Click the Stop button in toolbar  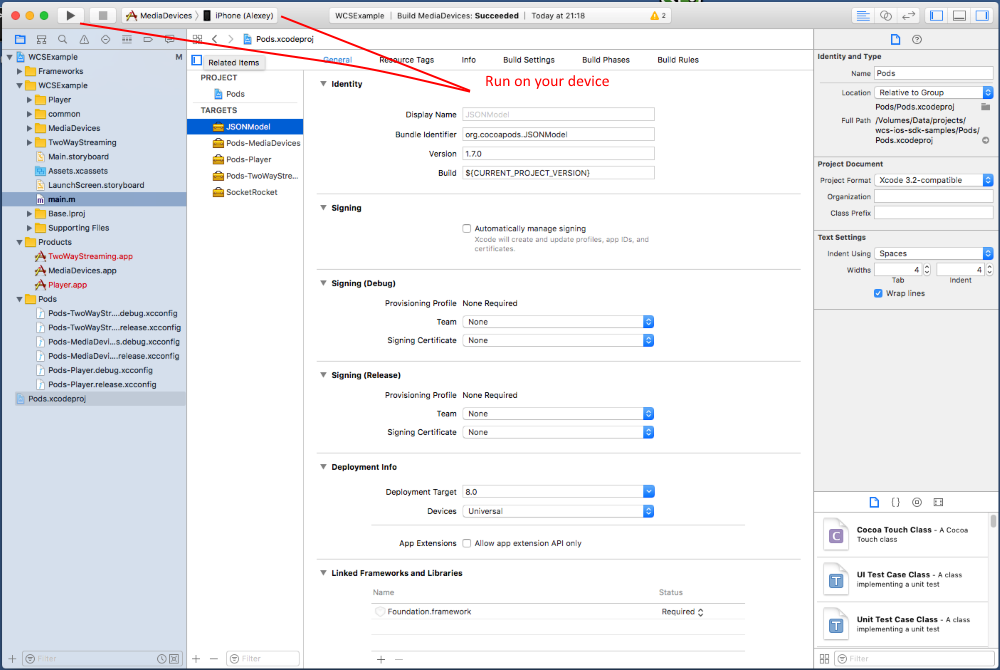pos(102,15)
